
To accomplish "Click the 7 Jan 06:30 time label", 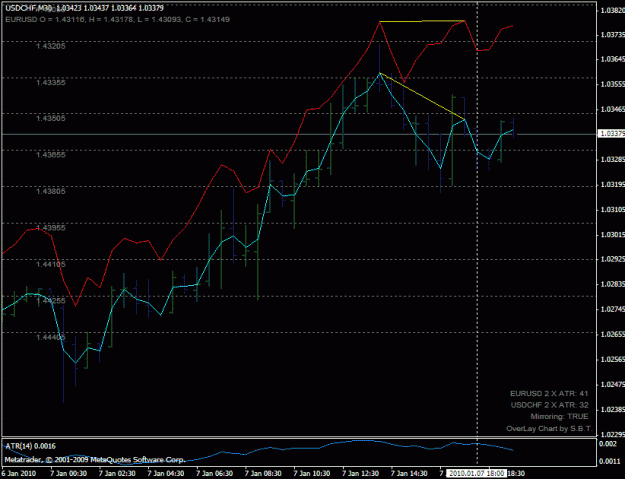I will point(214,473).
